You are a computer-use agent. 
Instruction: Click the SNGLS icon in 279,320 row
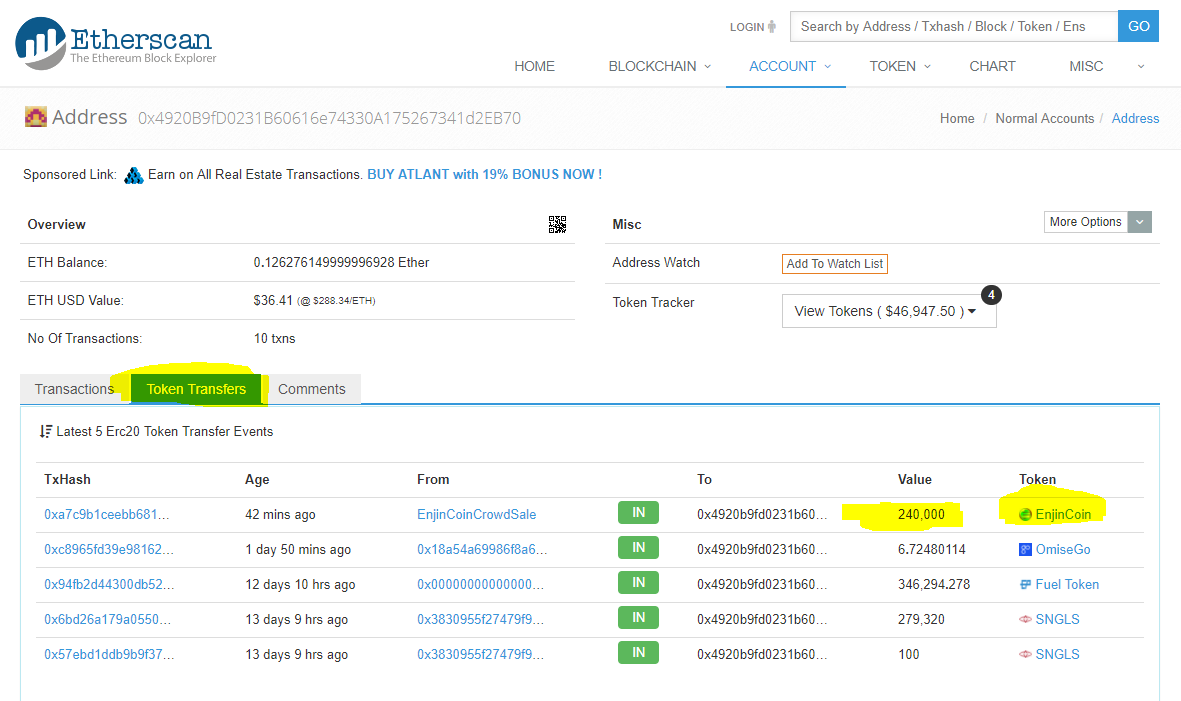coord(1025,619)
